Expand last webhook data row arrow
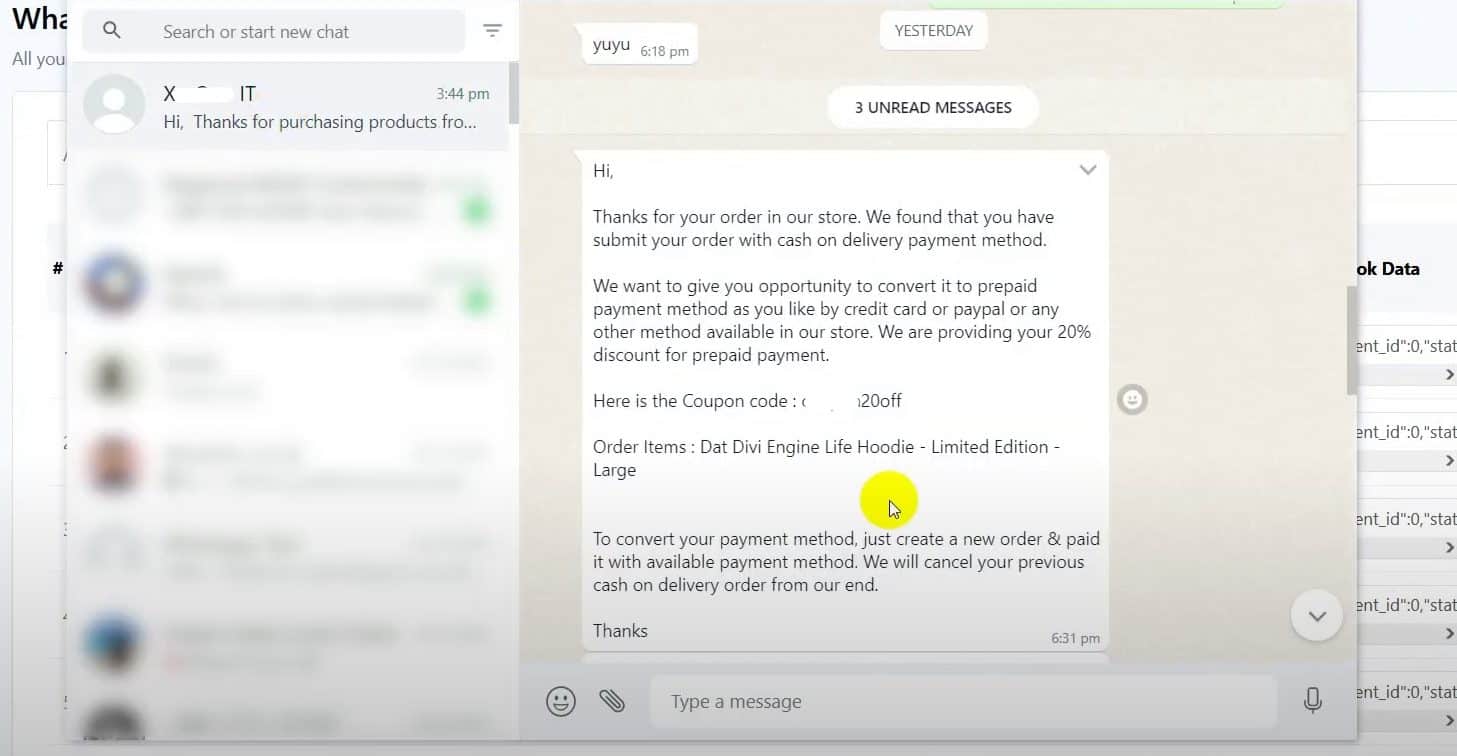This screenshot has height=756, width=1457. click(1449, 720)
